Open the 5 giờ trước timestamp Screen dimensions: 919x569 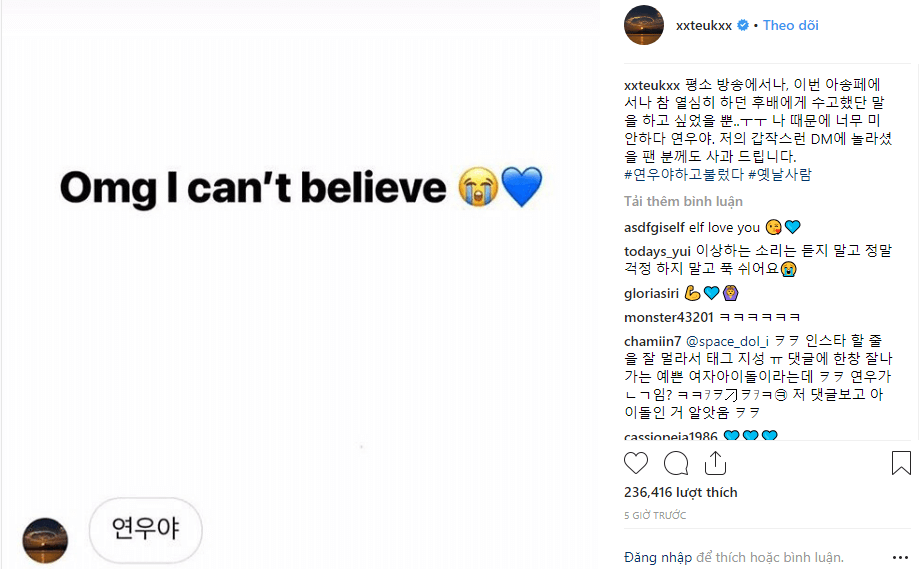(x=655, y=516)
